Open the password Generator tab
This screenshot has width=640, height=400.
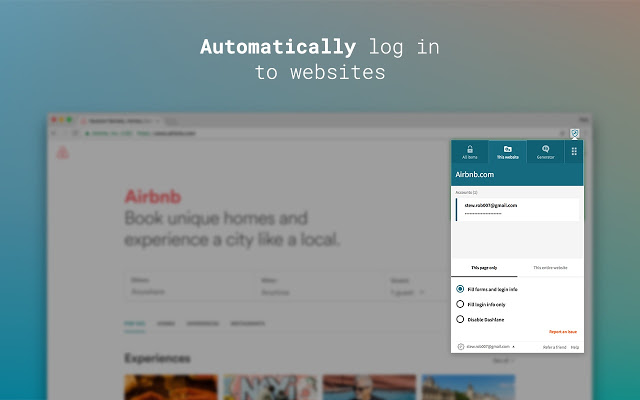point(545,152)
